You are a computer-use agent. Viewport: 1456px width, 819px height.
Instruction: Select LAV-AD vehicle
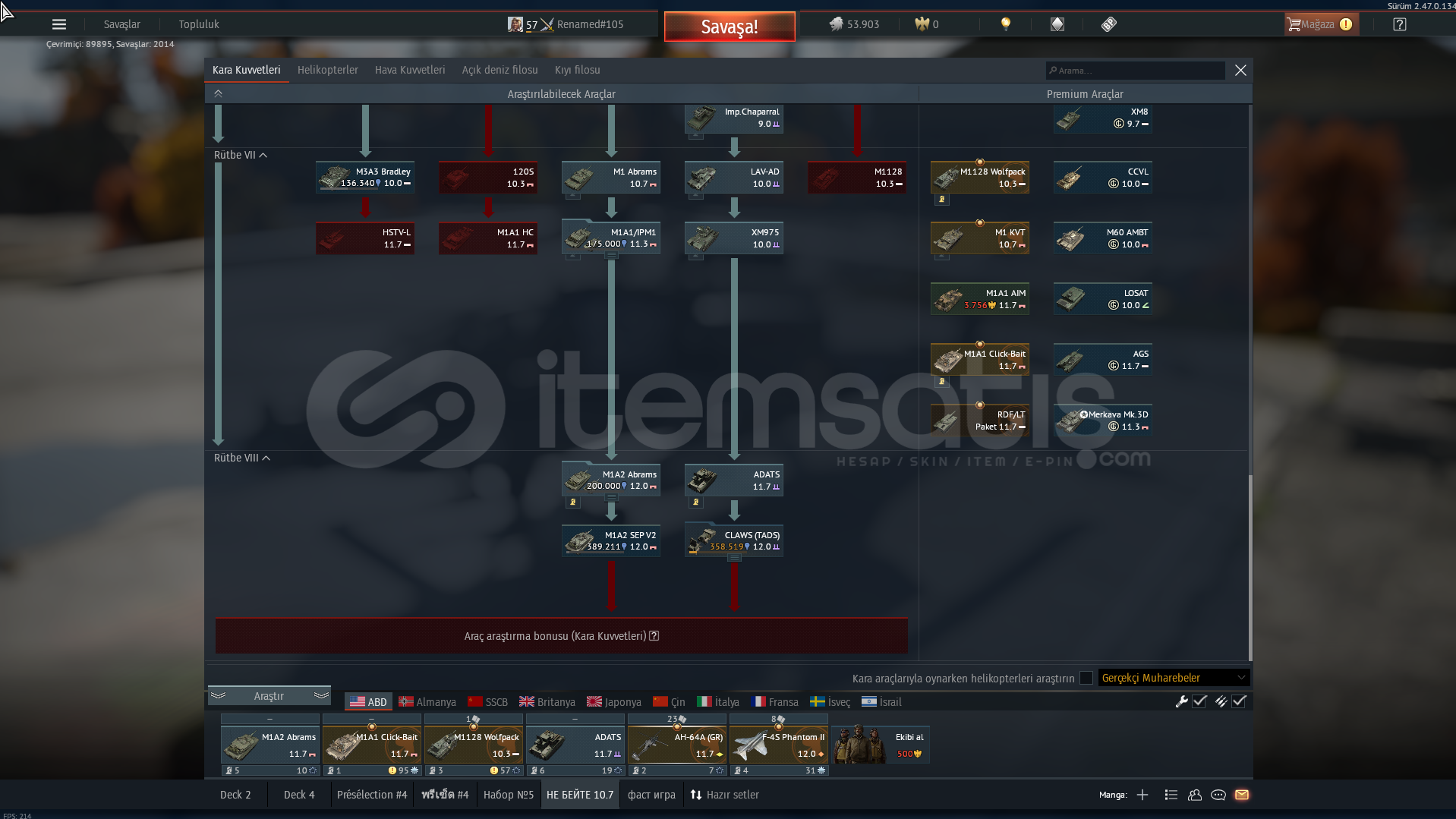click(x=734, y=177)
